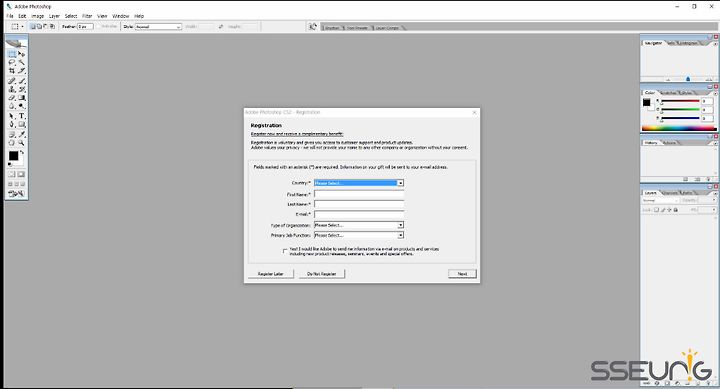Click the Register Later button

coord(270,274)
